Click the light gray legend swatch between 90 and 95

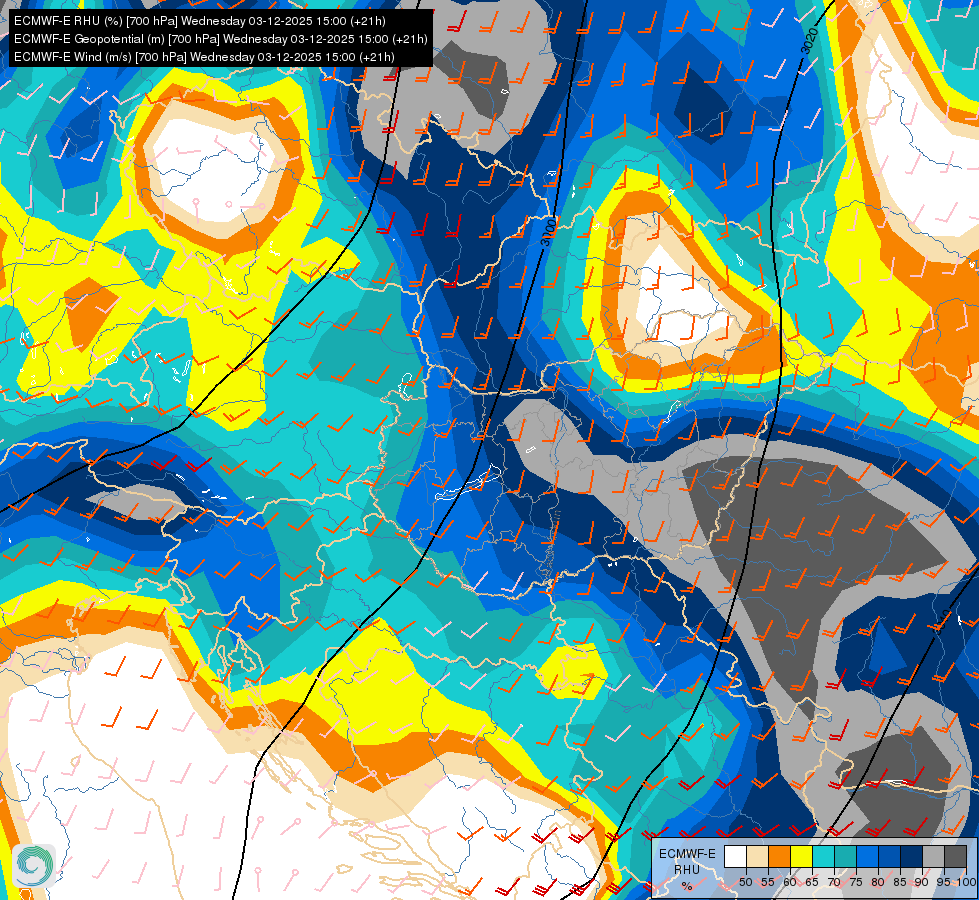coord(933,857)
